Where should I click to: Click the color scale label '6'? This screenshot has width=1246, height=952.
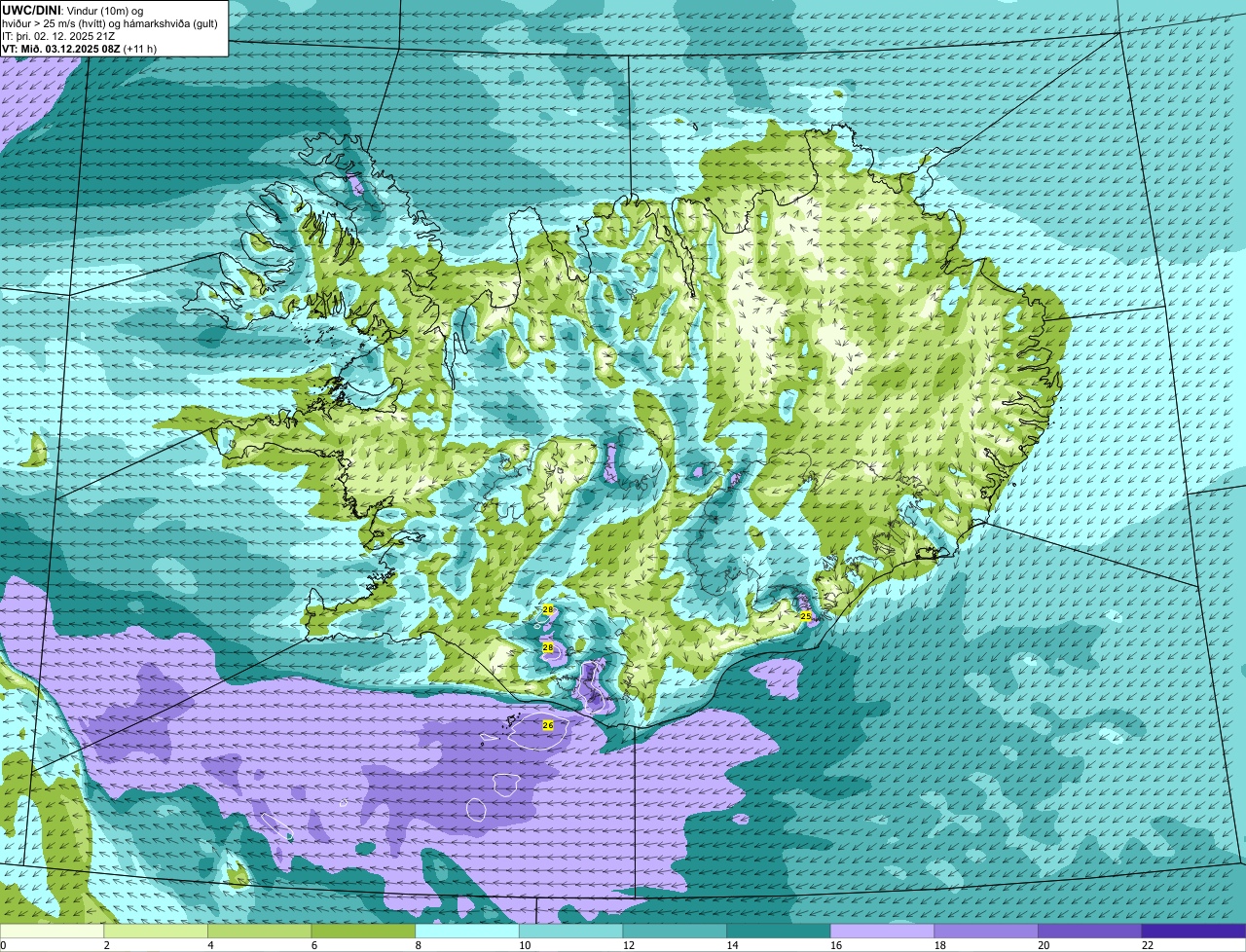313,945
